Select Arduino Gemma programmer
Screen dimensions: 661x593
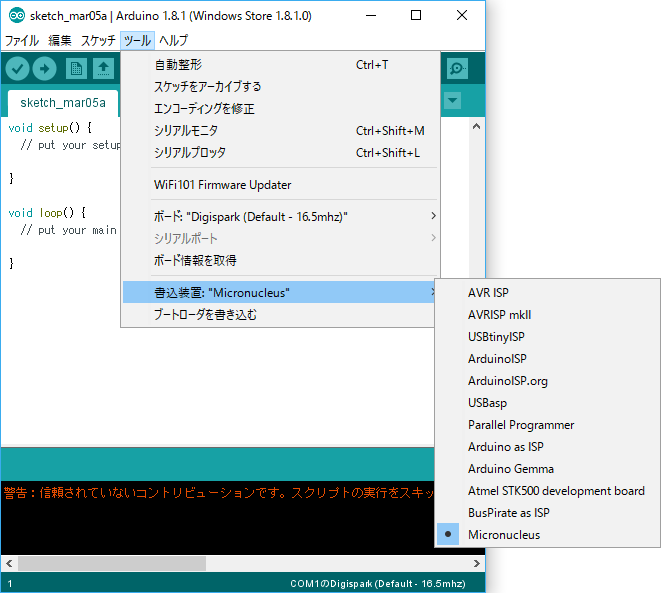[x=548, y=469]
